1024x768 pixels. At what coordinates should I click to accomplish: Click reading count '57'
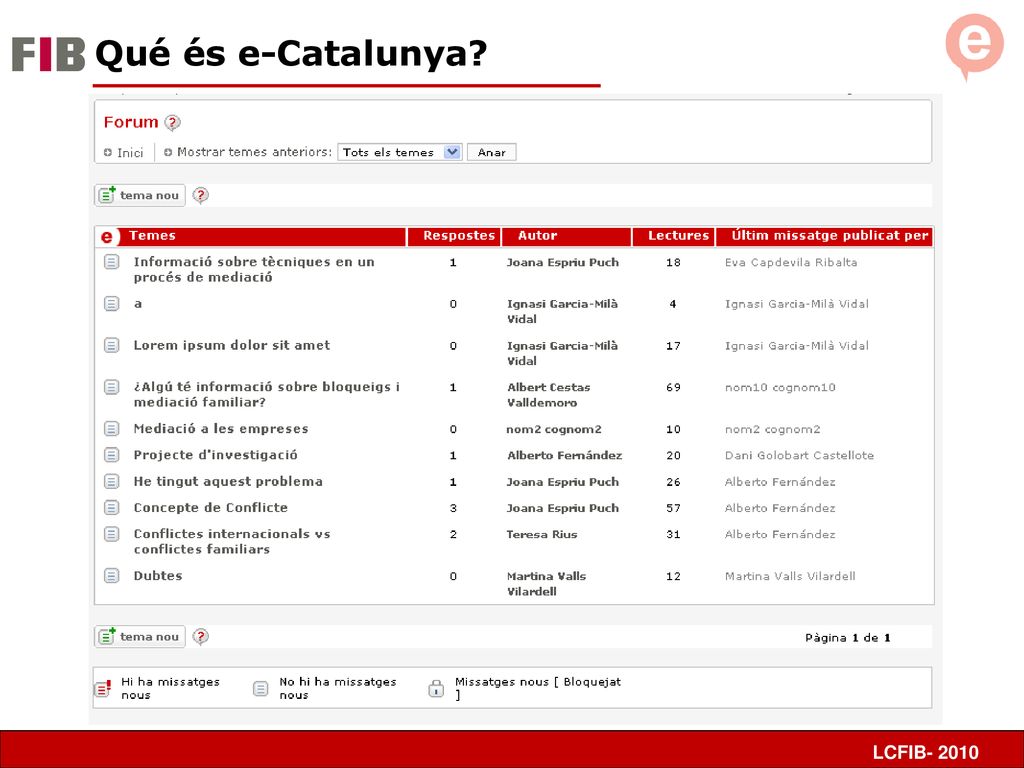[x=673, y=508]
